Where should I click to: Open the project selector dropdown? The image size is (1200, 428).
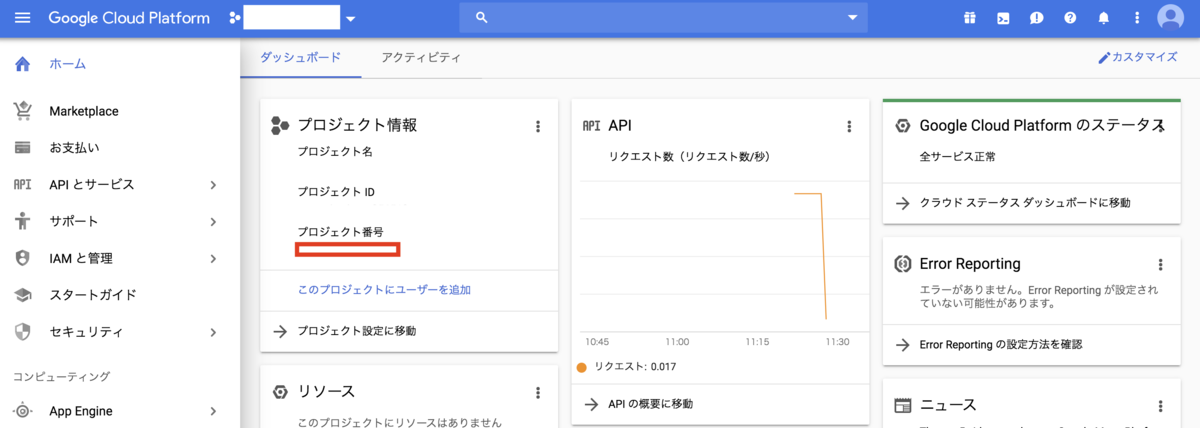point(350,19)
